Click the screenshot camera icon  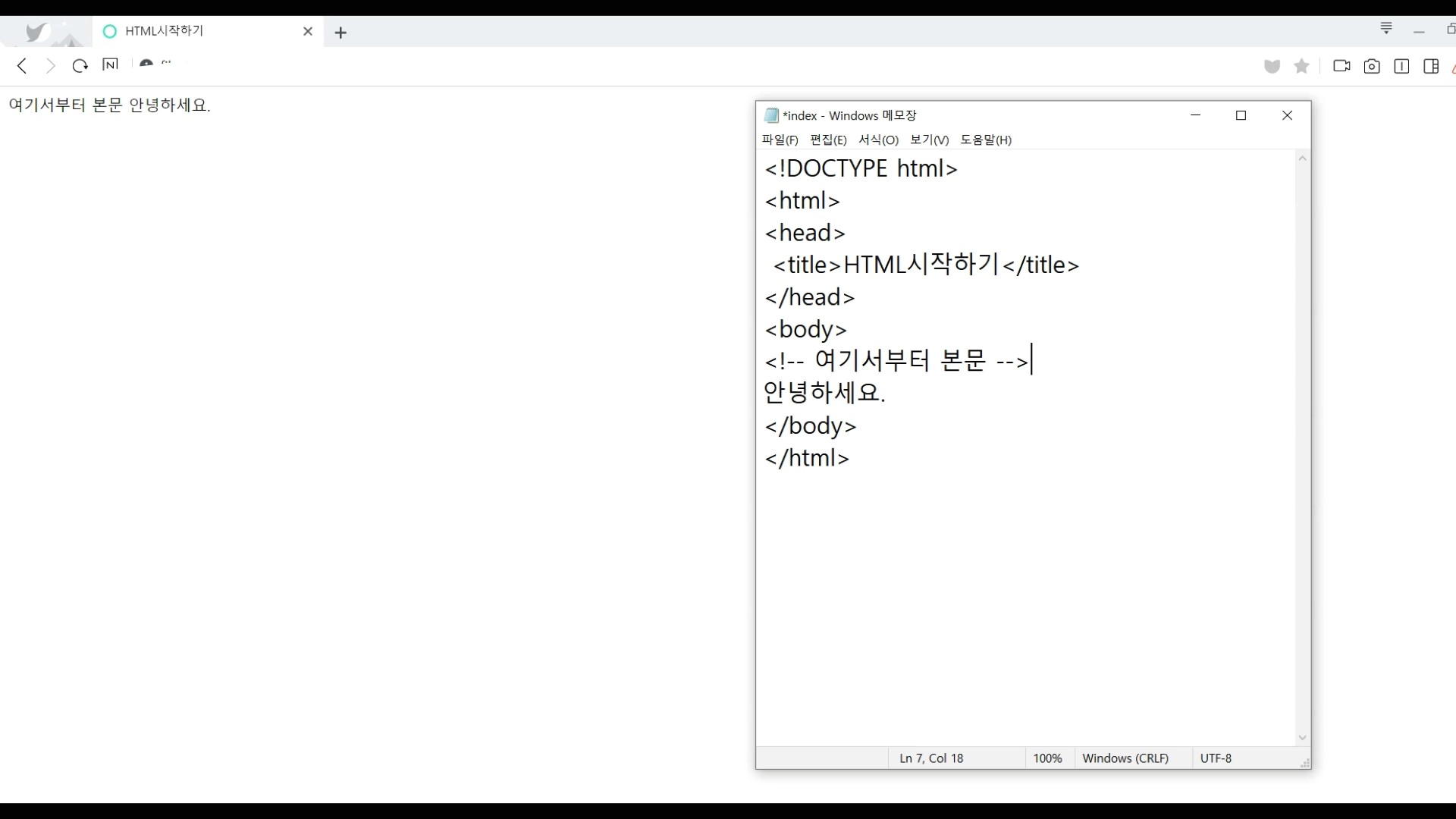[x=1371, y=67]
